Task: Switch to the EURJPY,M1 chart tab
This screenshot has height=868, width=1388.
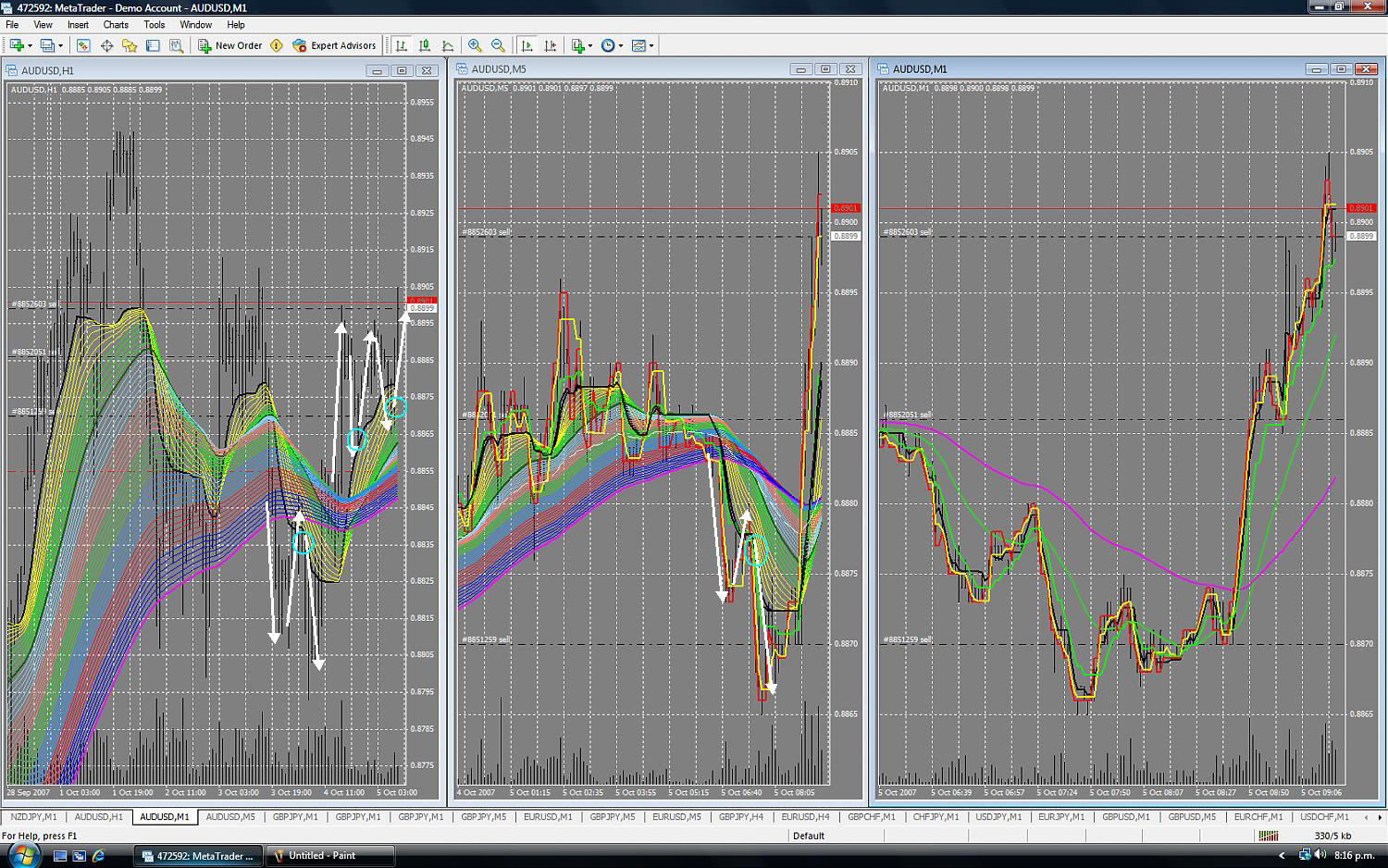Action: click(x=1061, y=817)
